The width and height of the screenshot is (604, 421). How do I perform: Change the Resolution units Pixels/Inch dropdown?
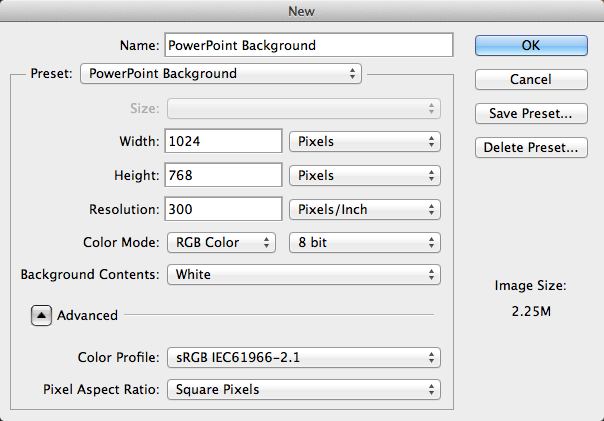coord(364,210)
